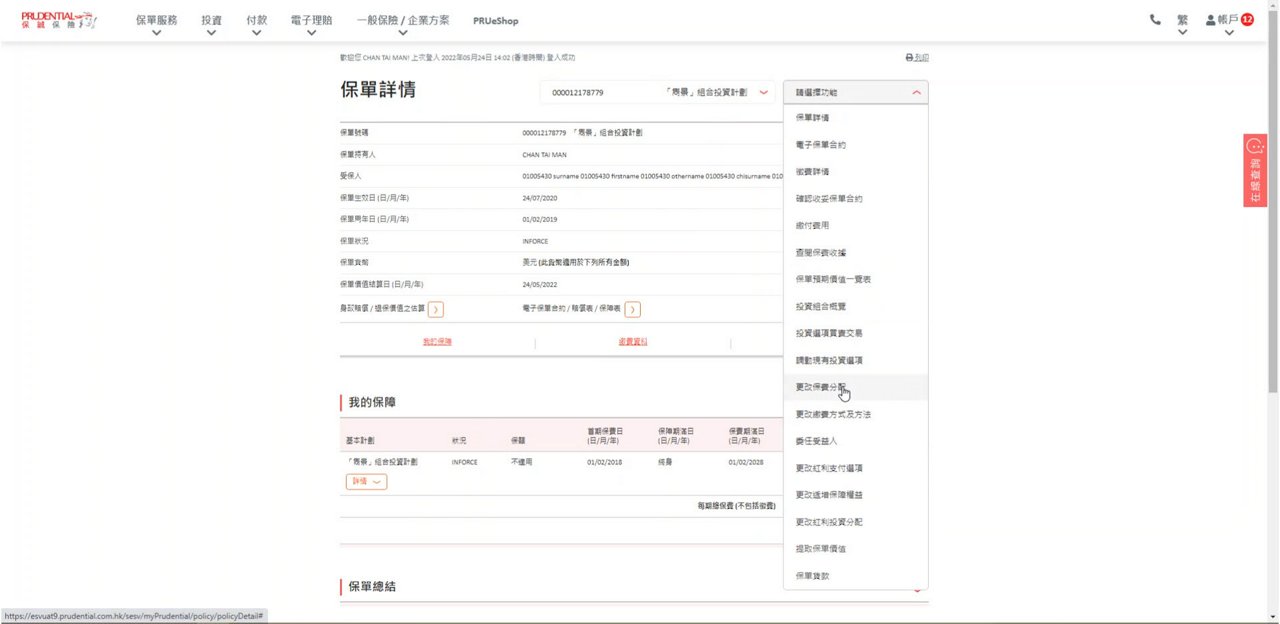This screenshot has width=1280, height=624.
Task: Open the red online enquiry chat widget
Action: (x=1255, y=170)
